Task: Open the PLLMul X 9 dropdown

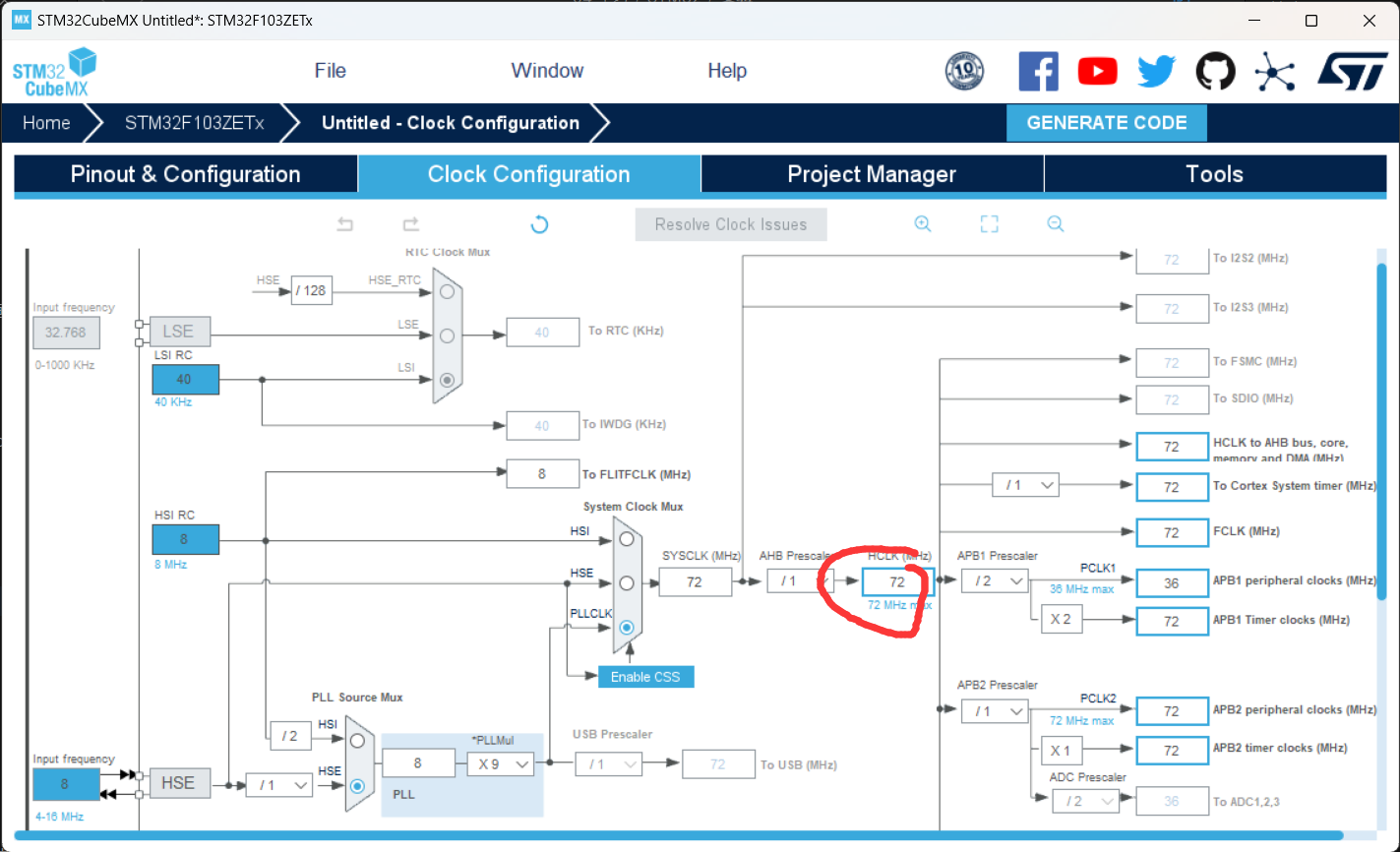Action: 500,763
